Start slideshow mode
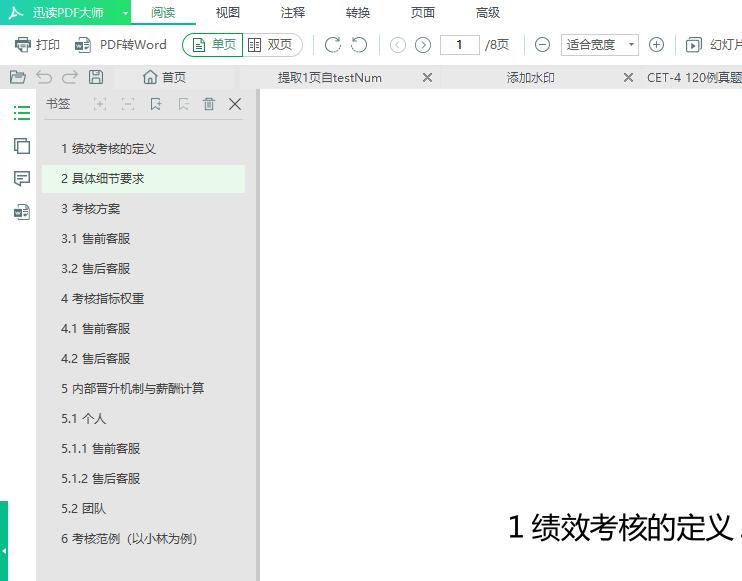 pyautogui.click(x=713, y=45)
